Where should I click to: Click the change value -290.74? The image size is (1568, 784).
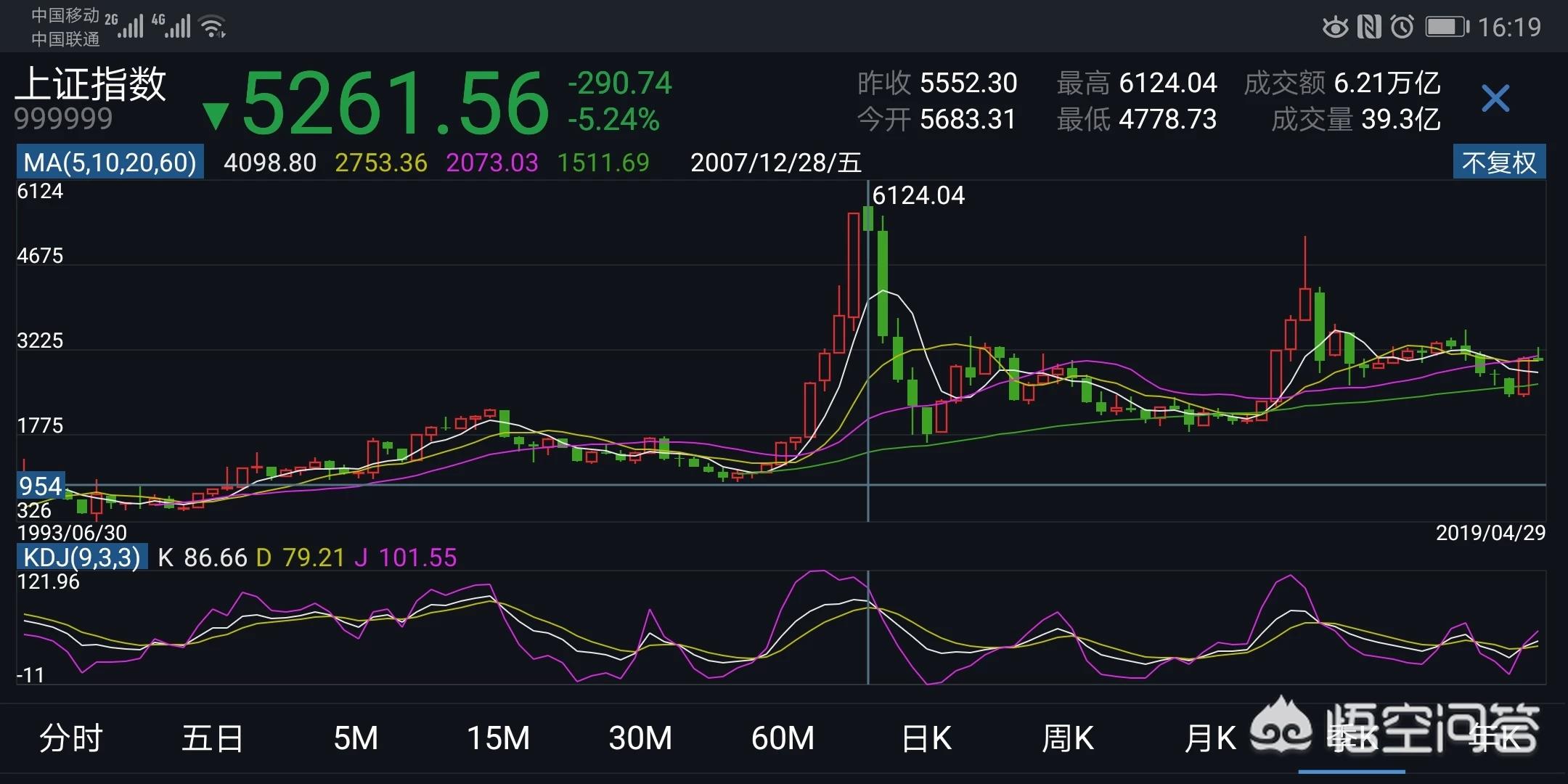click(620, 83)
